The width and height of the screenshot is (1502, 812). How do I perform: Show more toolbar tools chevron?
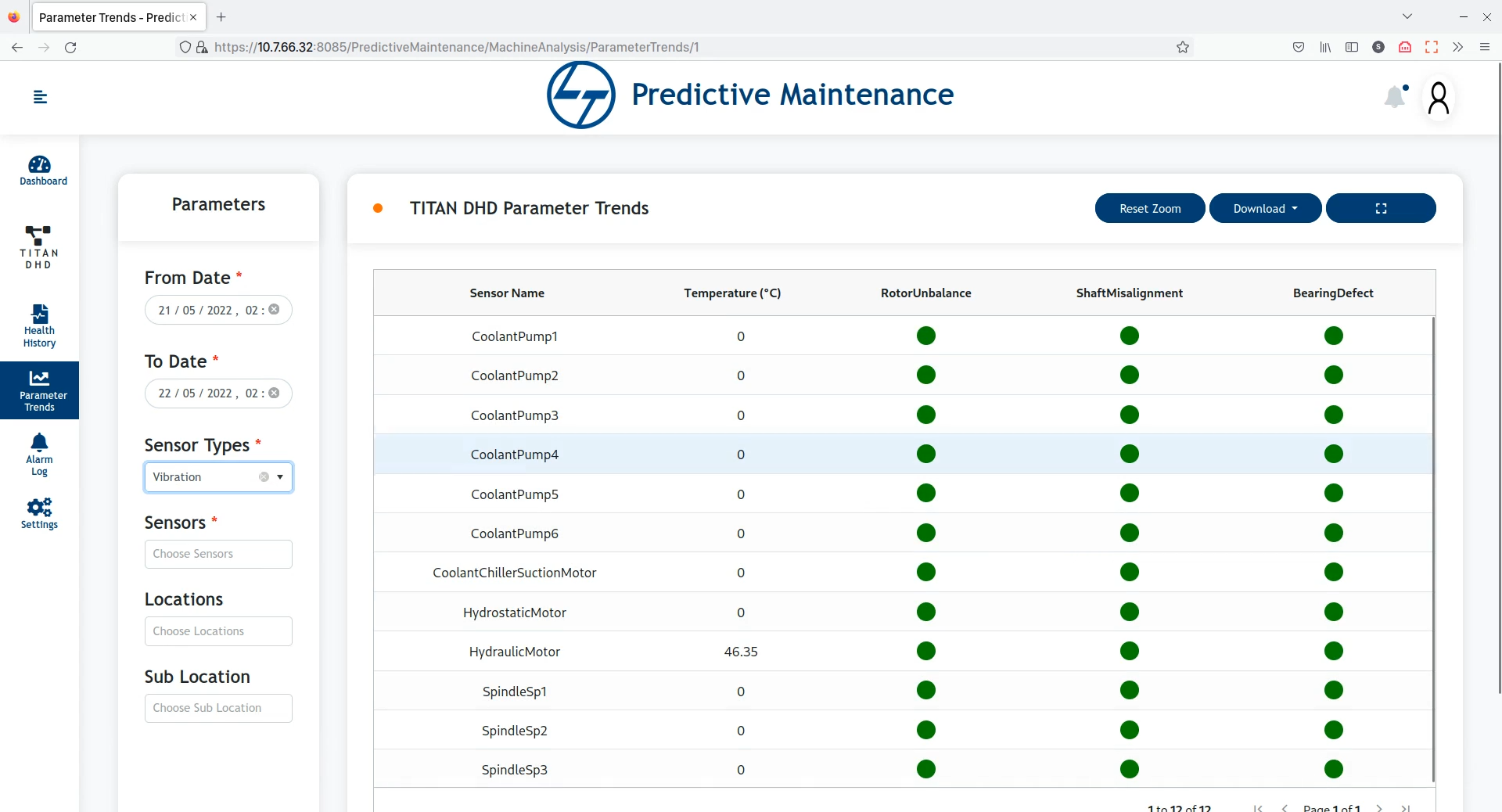1458,47
